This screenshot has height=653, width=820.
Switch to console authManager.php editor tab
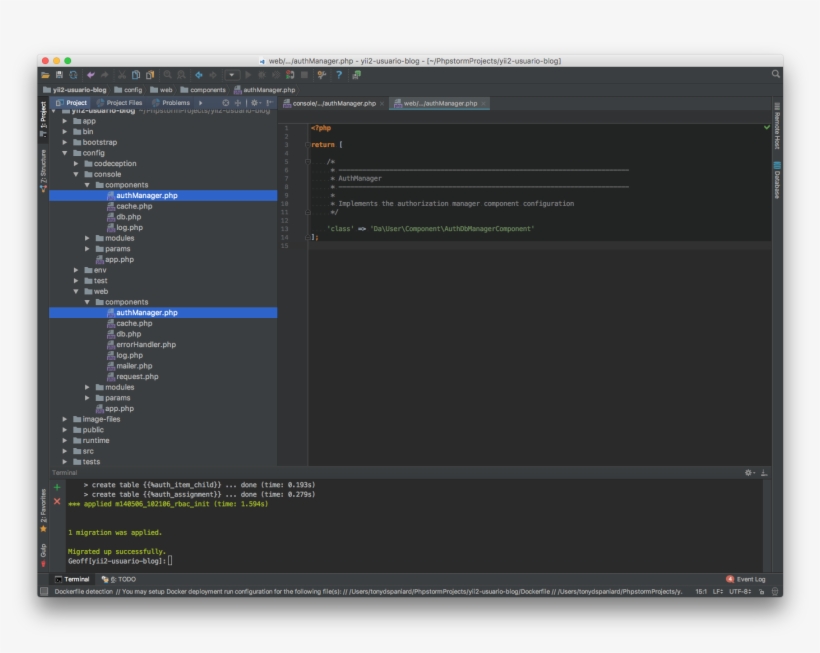[x=333, y=103]
